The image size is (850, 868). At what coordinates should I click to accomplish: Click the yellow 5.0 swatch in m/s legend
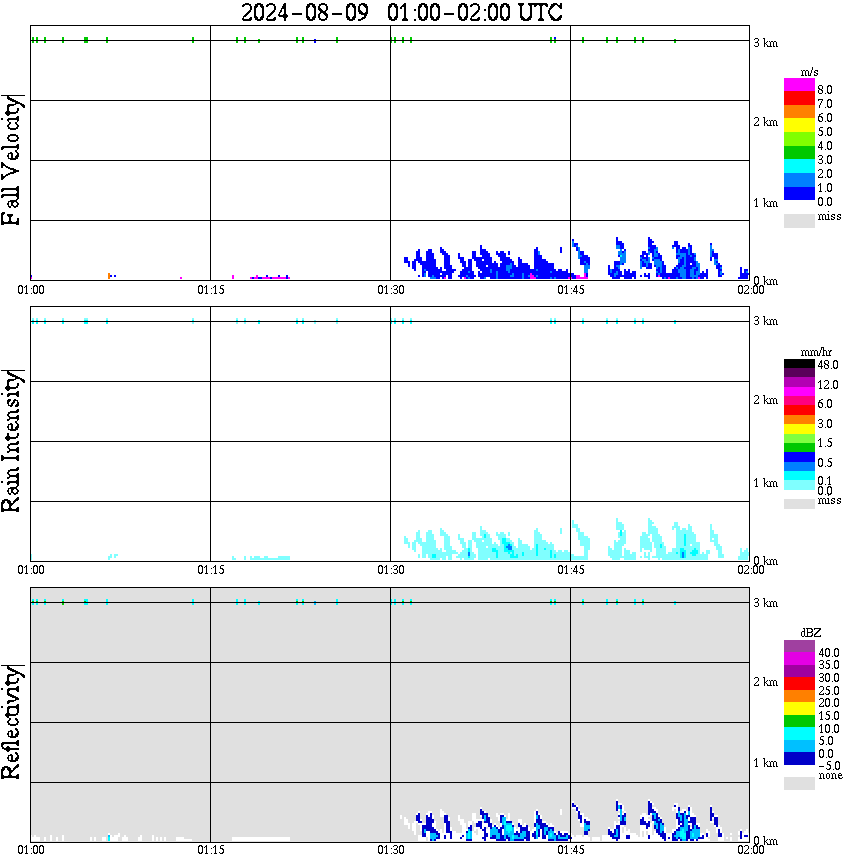click(x=799, y=126)
